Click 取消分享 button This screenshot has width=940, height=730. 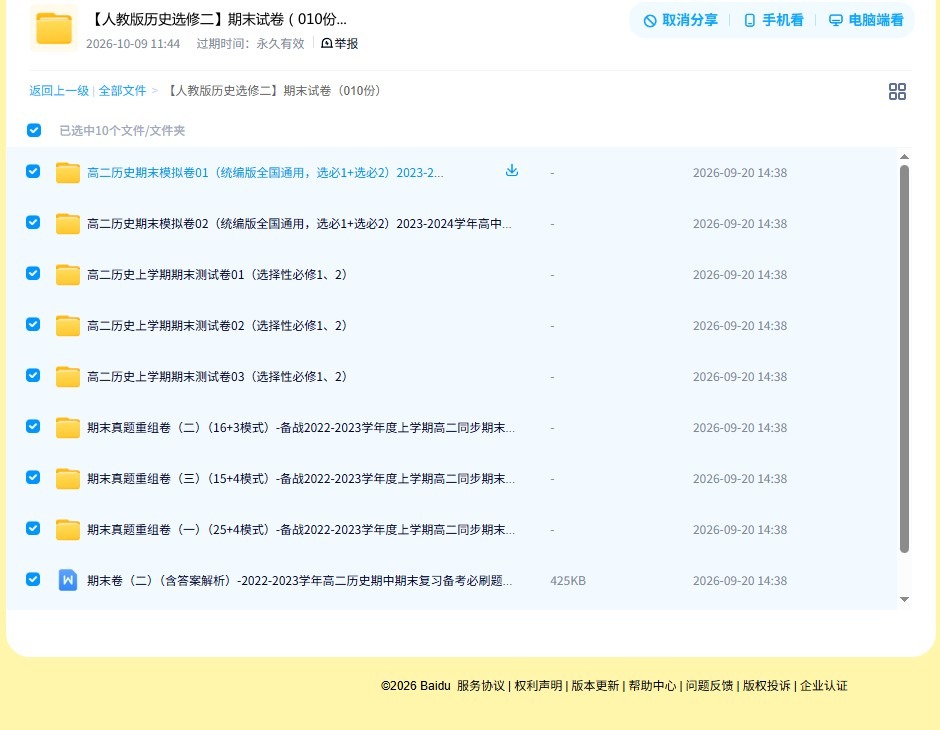680,20
